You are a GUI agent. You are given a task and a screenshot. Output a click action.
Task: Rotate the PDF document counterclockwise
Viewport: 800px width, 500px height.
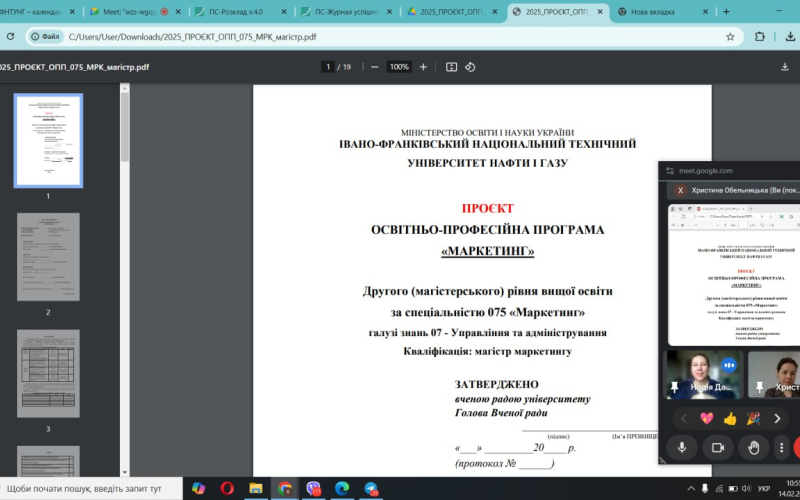tap(470, 67)
